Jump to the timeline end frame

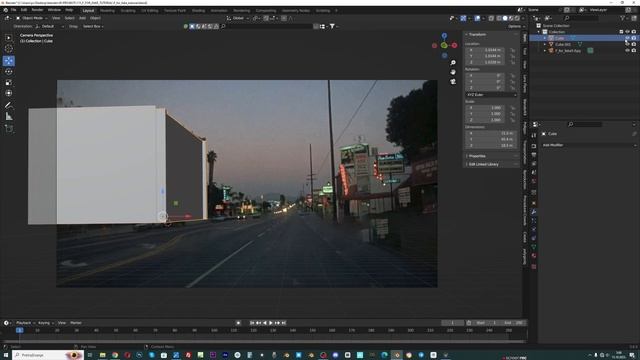[x=284, y=323]
